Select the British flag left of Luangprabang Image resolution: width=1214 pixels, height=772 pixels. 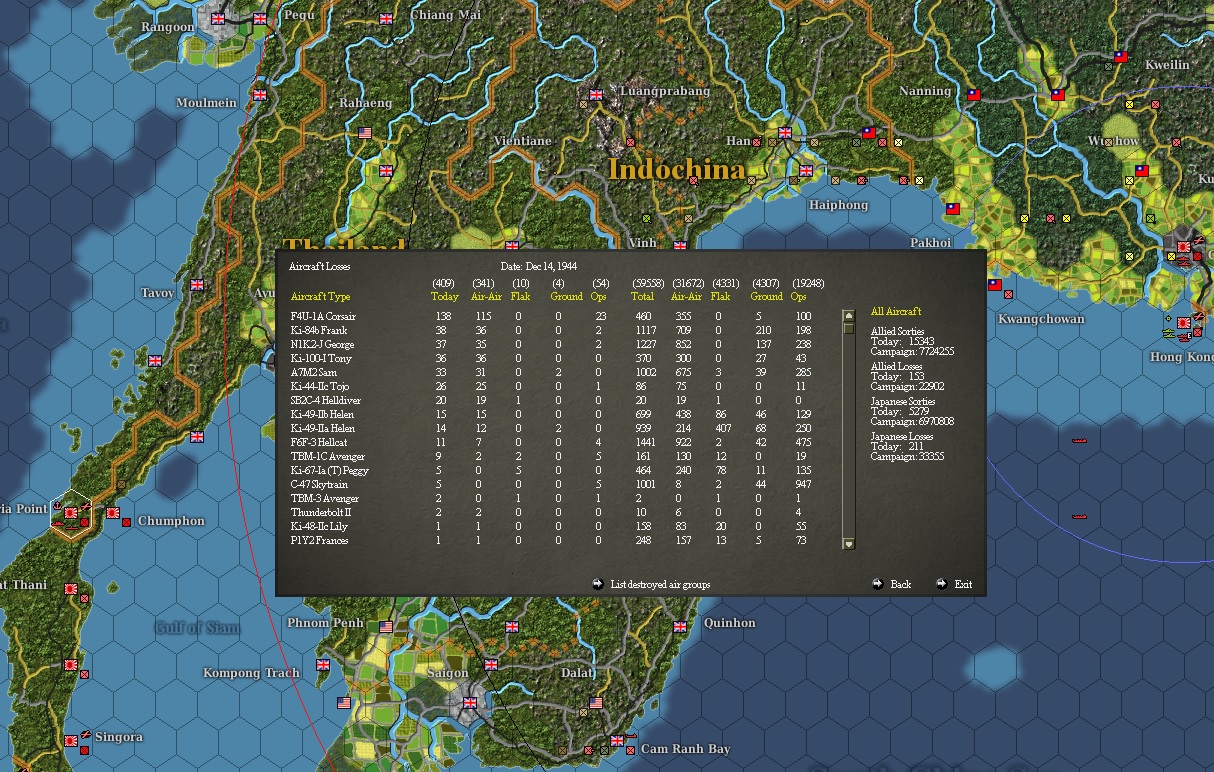pyautogui.click(x=596, y=95)
